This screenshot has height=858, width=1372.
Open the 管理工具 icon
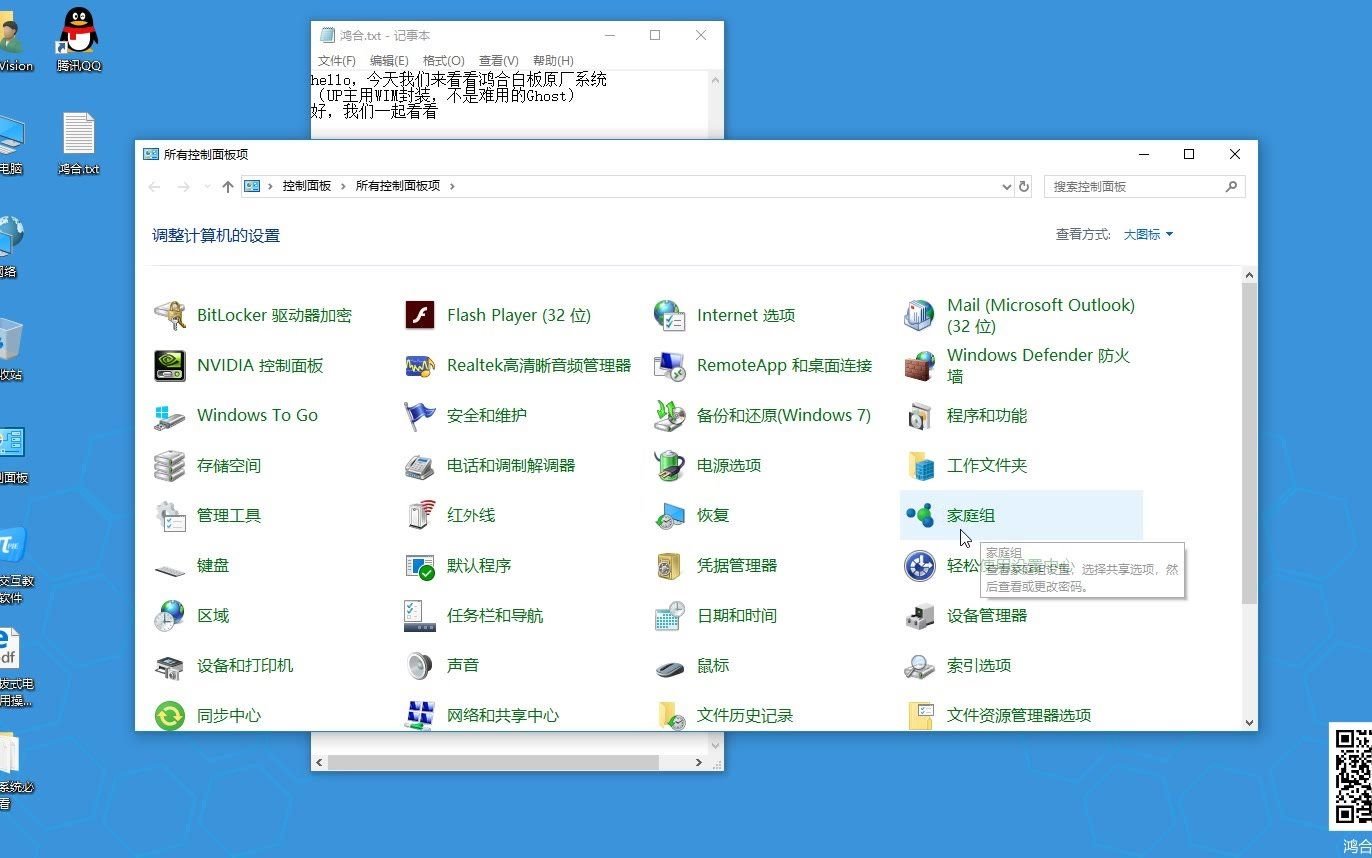170,515
